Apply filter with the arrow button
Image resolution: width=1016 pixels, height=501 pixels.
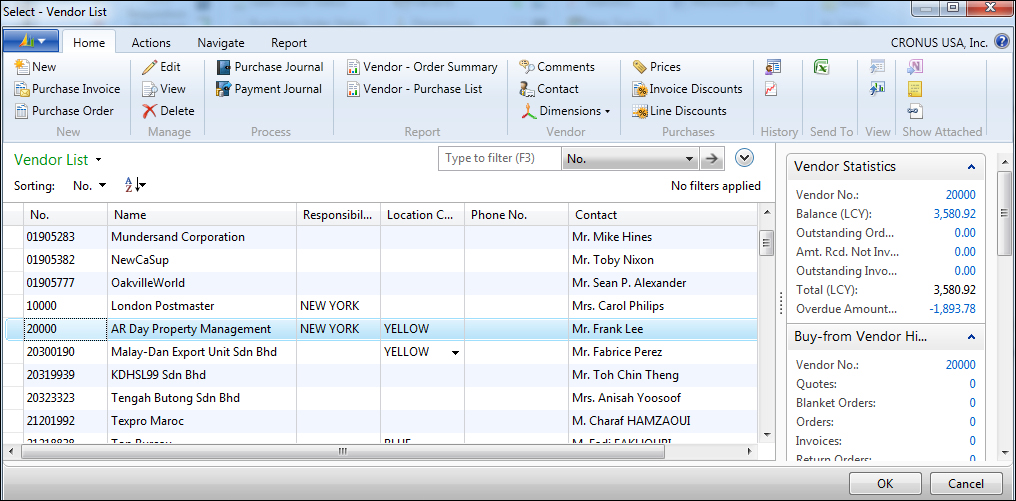711,159
